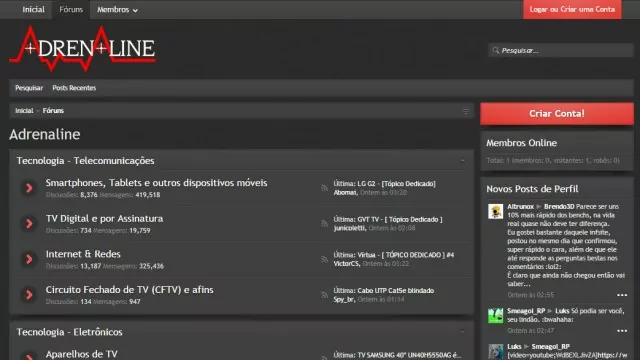This screenshot has height=360, width=640.
Task: Open Tecnologia - Eletrônicos category heading
Action: pos(69,332)
